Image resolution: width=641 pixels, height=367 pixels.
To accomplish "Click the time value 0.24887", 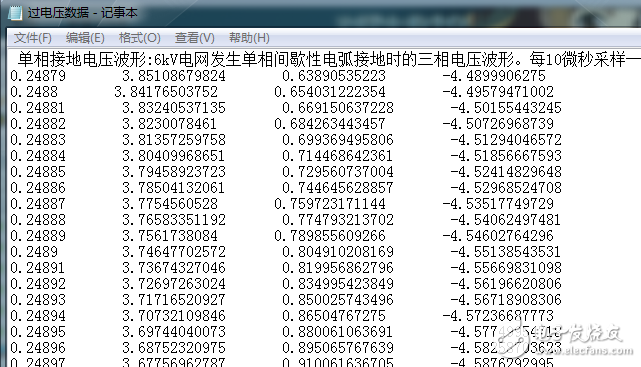I will (x=38, y=204).
